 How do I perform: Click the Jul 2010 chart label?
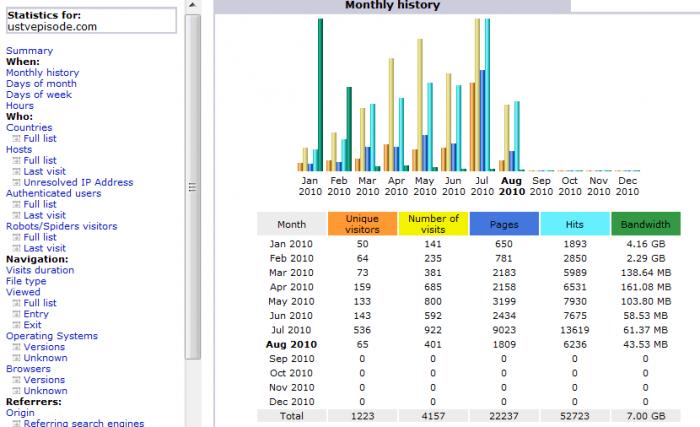tap(482, 186)
